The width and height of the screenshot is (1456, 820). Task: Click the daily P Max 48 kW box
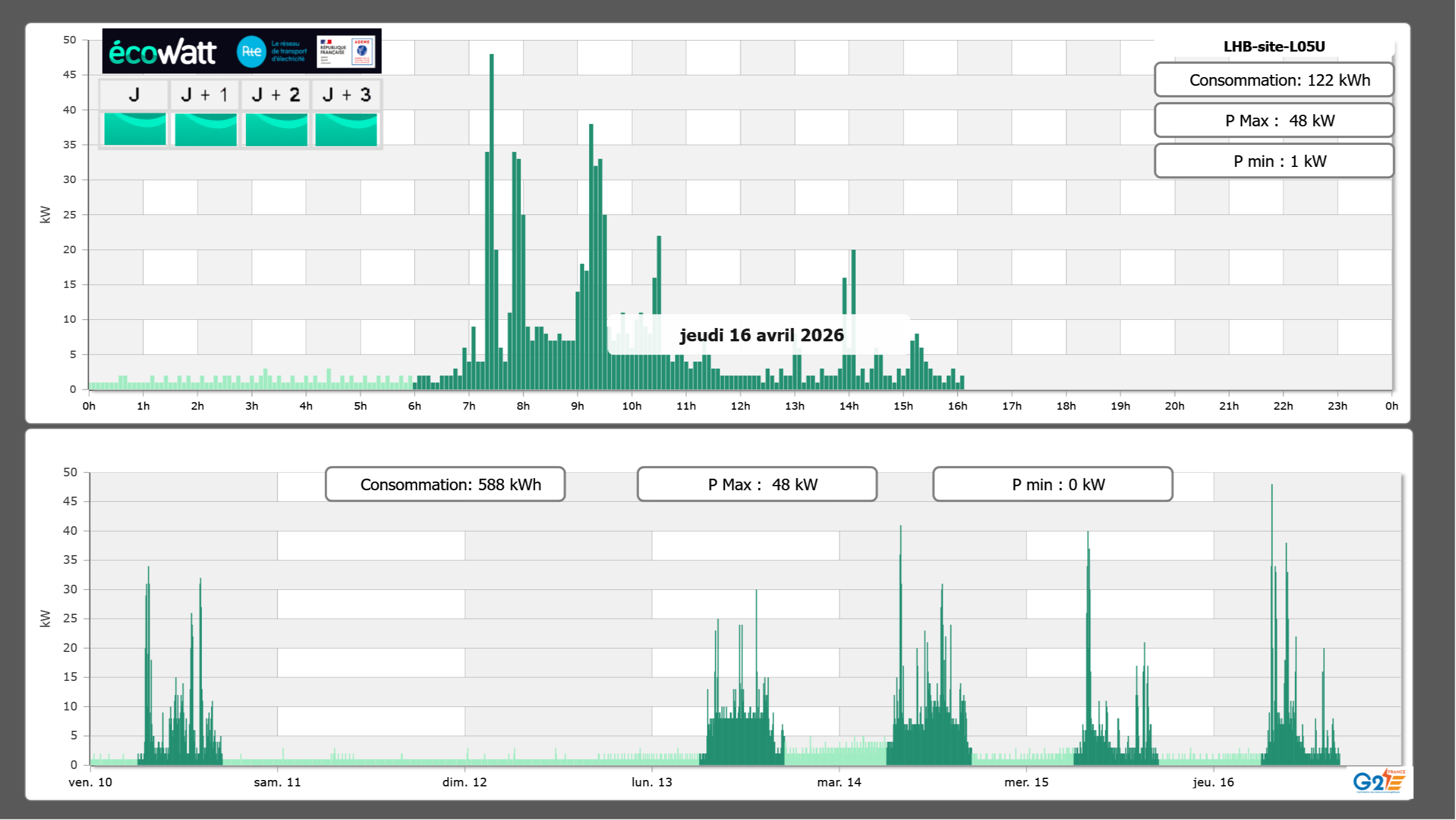pos(1273,121)
